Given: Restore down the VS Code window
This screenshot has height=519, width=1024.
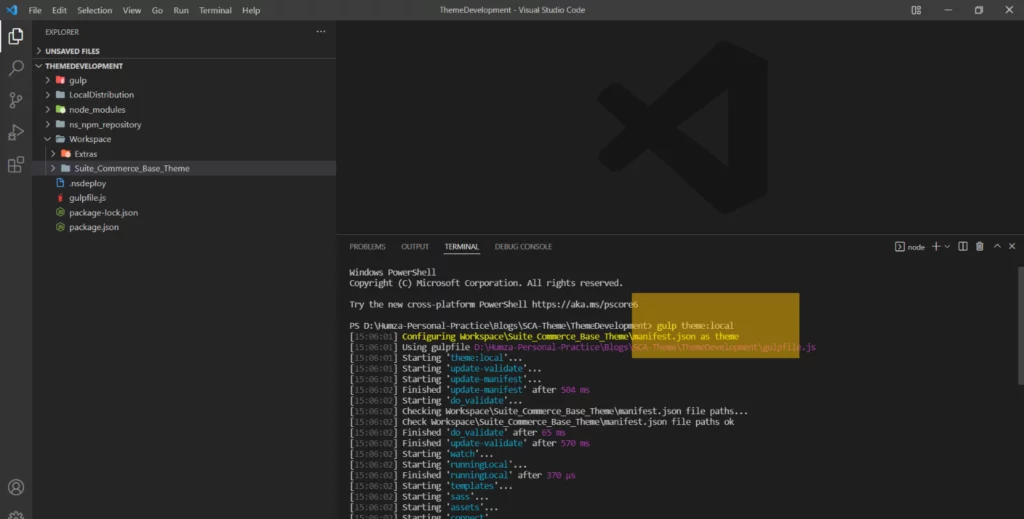Looking at the screenshot, I should point(978,10).
